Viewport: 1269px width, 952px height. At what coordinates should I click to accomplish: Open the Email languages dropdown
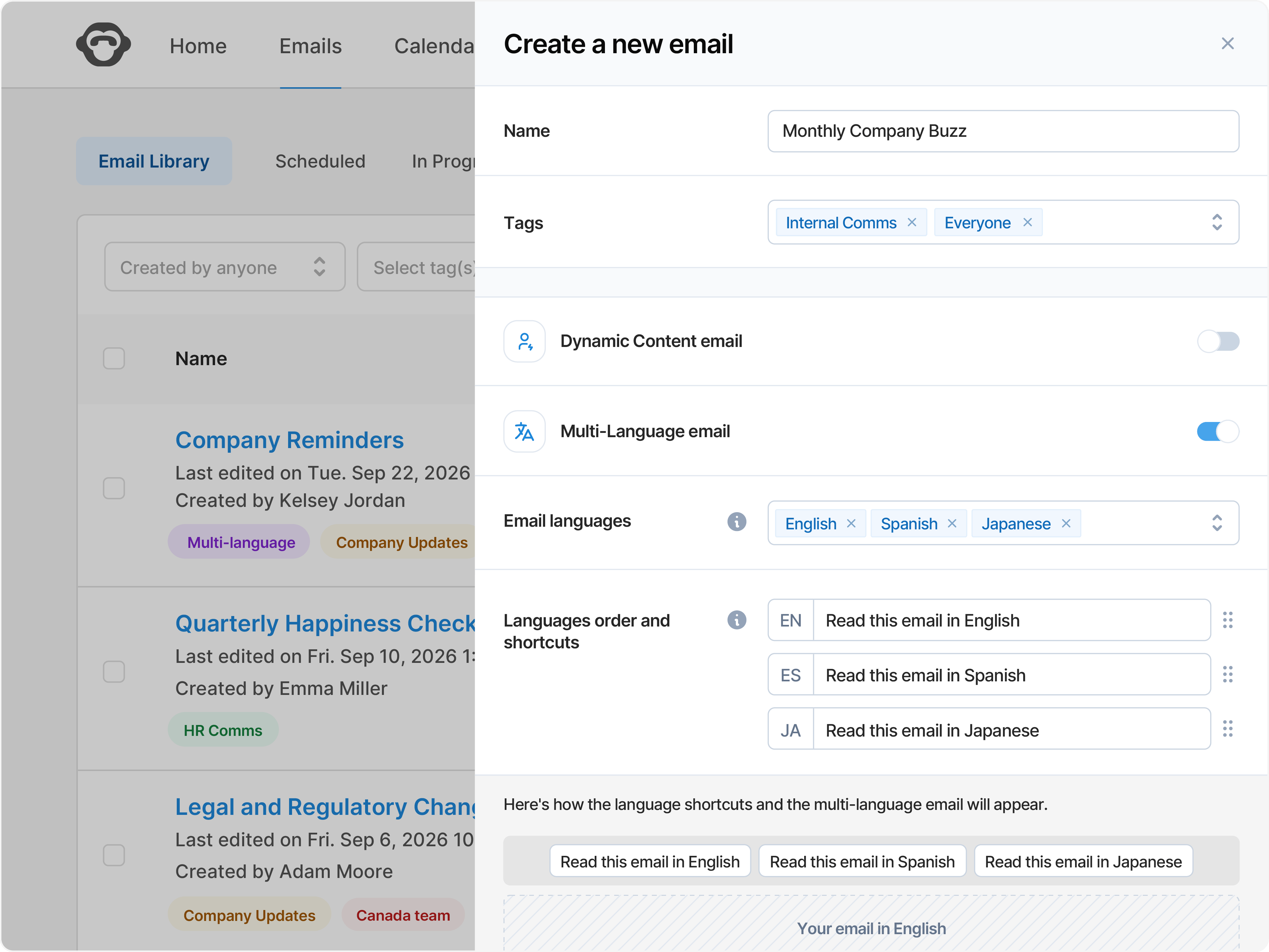coord(1217,523)
